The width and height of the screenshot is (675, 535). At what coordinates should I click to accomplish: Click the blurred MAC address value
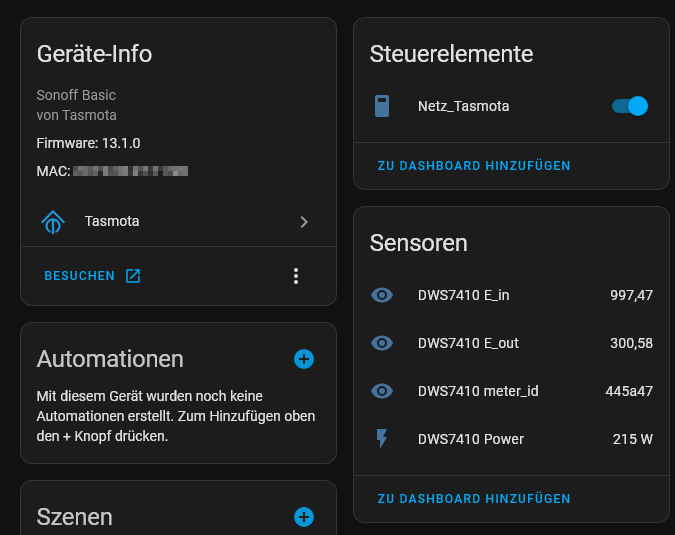pyautogui.click(x=130, y=171)
